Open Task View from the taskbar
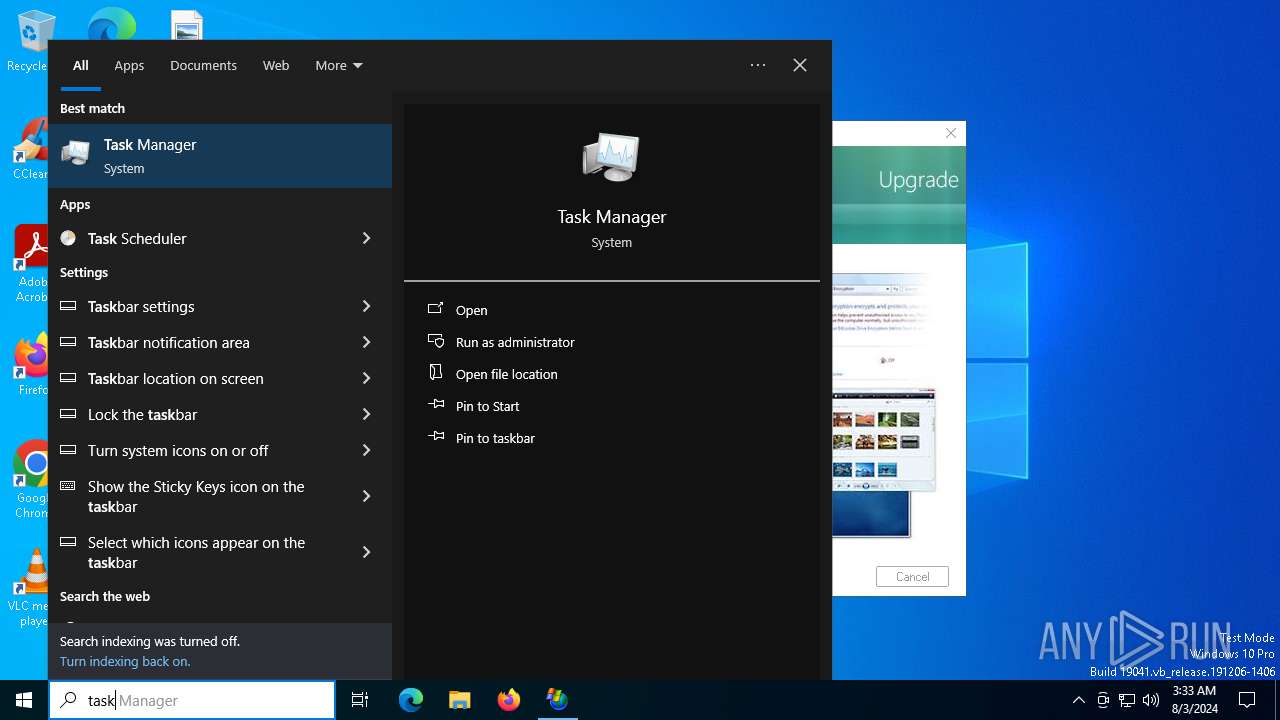Viewport: 1280px width, 720px height. point(360,700)
